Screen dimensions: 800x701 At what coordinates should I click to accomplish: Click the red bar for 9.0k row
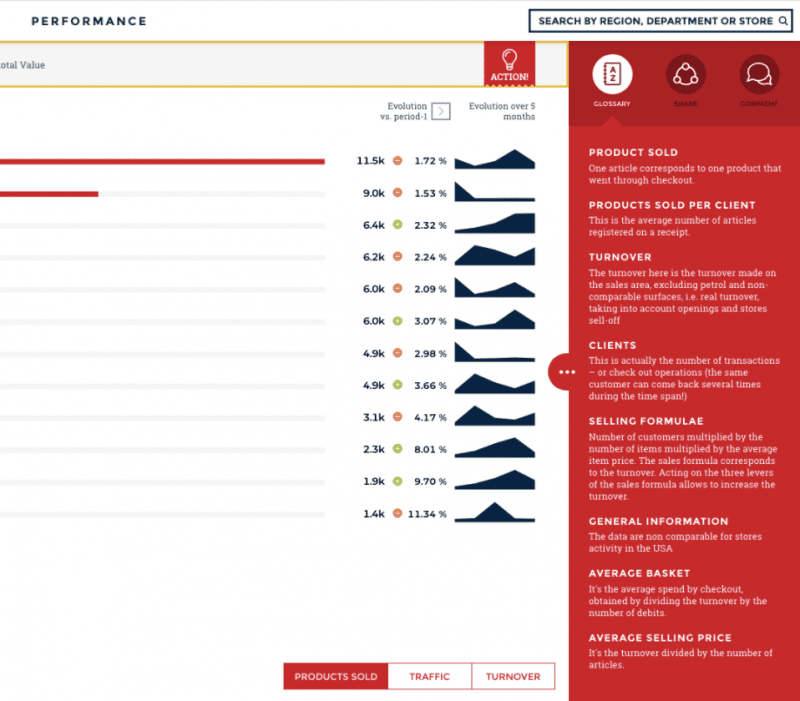(x=48, y=193)
